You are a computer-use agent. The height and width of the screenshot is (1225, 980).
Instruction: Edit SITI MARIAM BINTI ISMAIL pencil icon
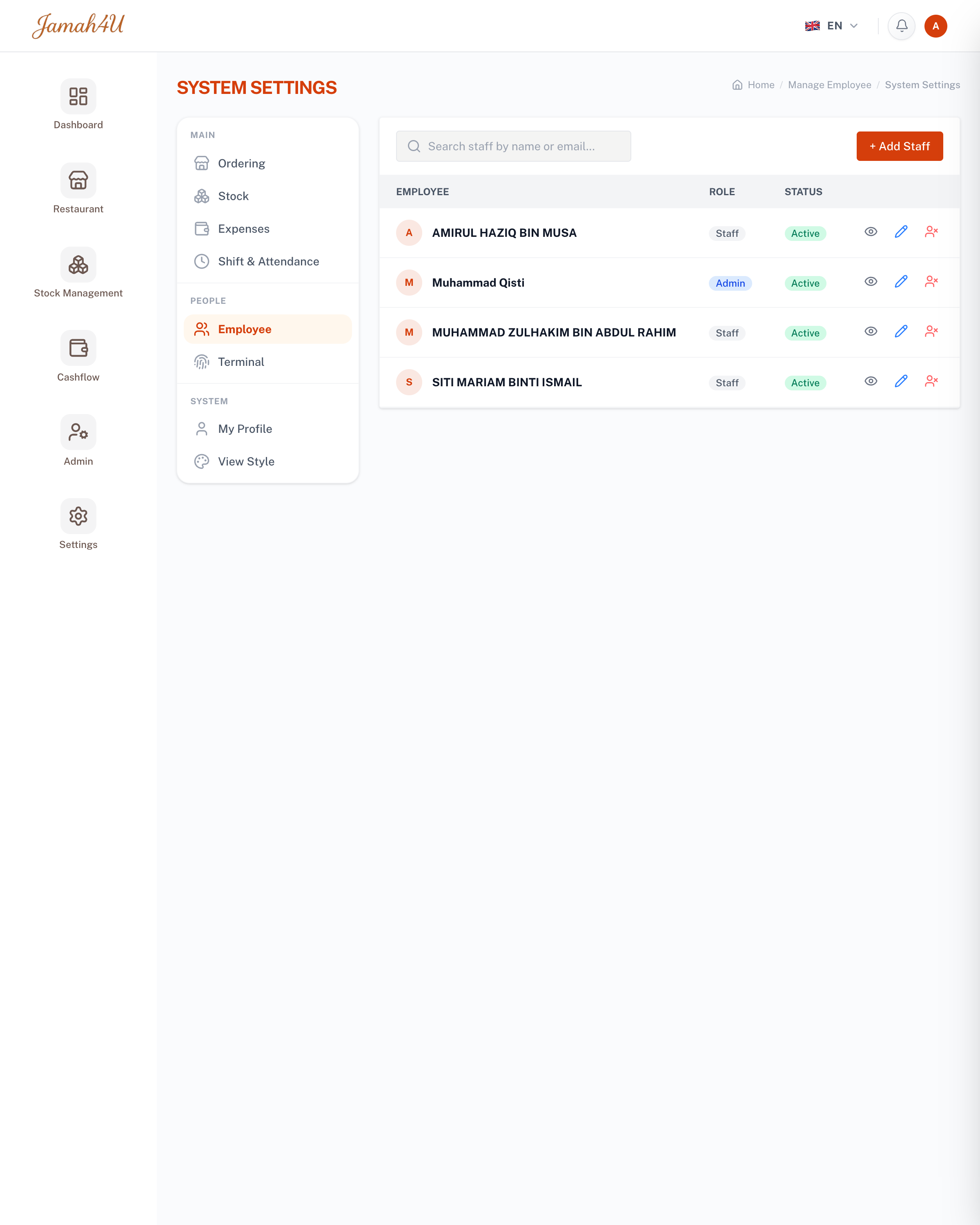pos(901,381)
